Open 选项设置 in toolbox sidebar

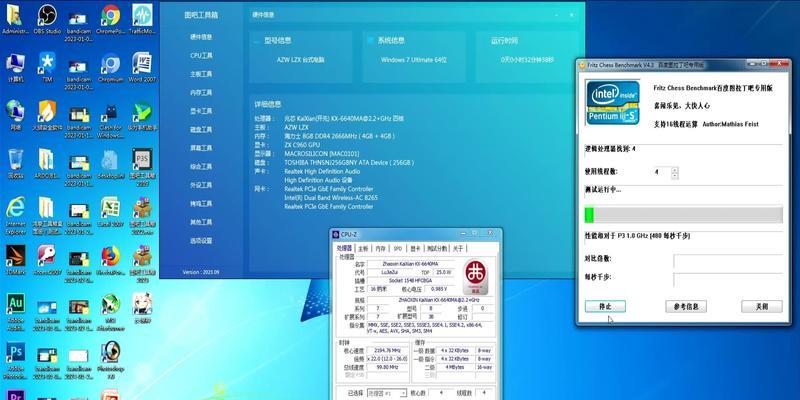201,240
